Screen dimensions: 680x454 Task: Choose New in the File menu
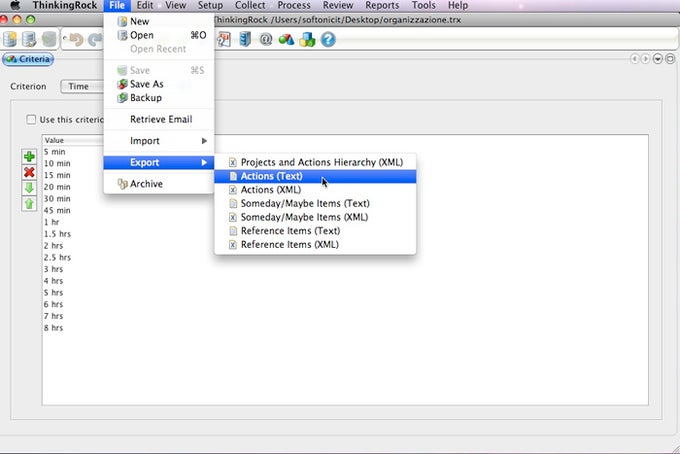coord(159,21)
